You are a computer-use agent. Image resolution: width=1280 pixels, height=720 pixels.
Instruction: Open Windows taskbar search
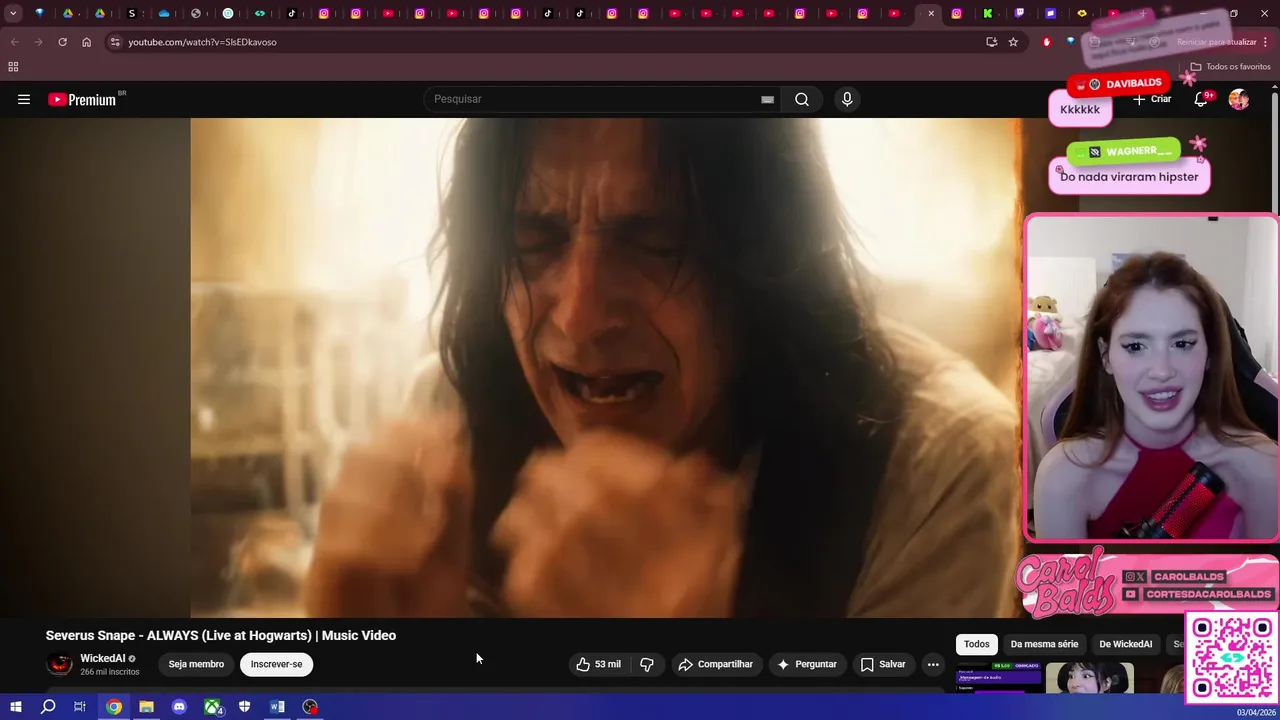[48, 707]
